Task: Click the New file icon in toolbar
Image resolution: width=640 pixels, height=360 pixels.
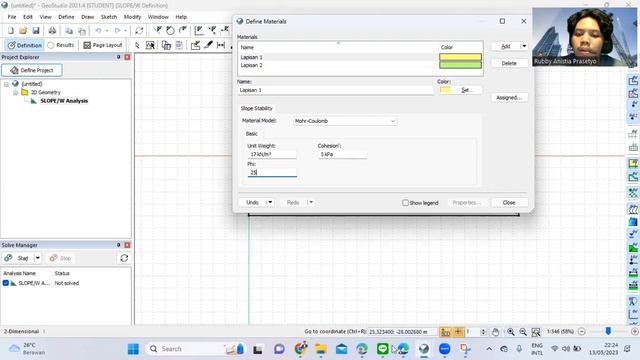Action: [x=11, y=31]
